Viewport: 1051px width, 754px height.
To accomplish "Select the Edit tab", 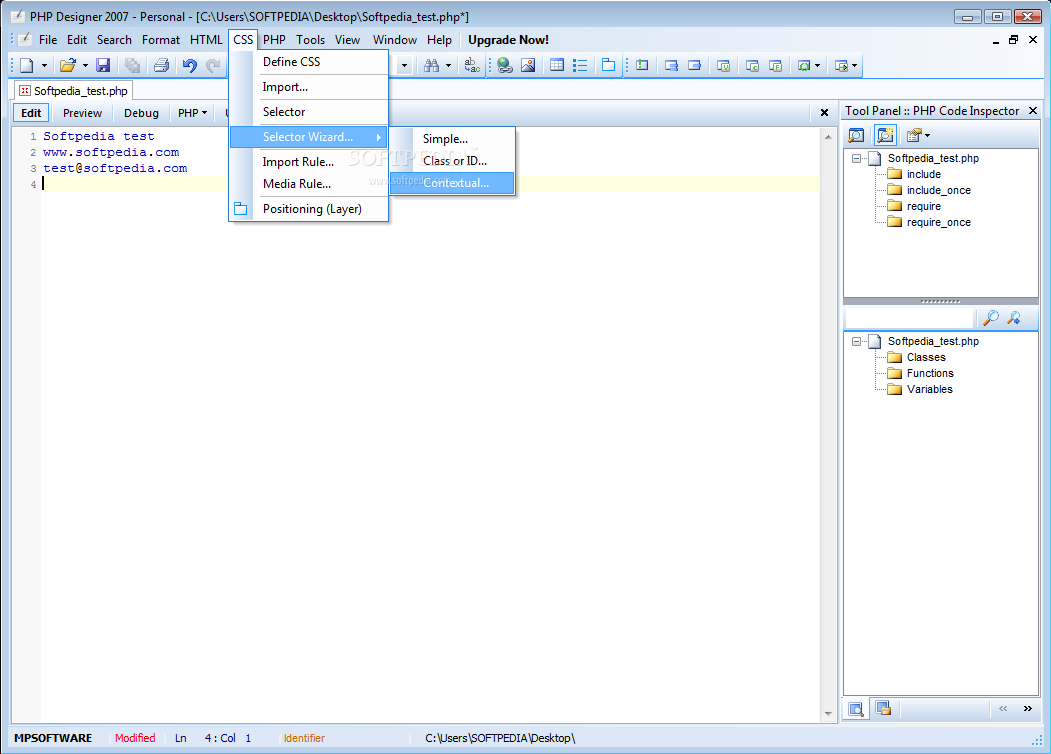I will pyautogui.click(x=31, y=113).
